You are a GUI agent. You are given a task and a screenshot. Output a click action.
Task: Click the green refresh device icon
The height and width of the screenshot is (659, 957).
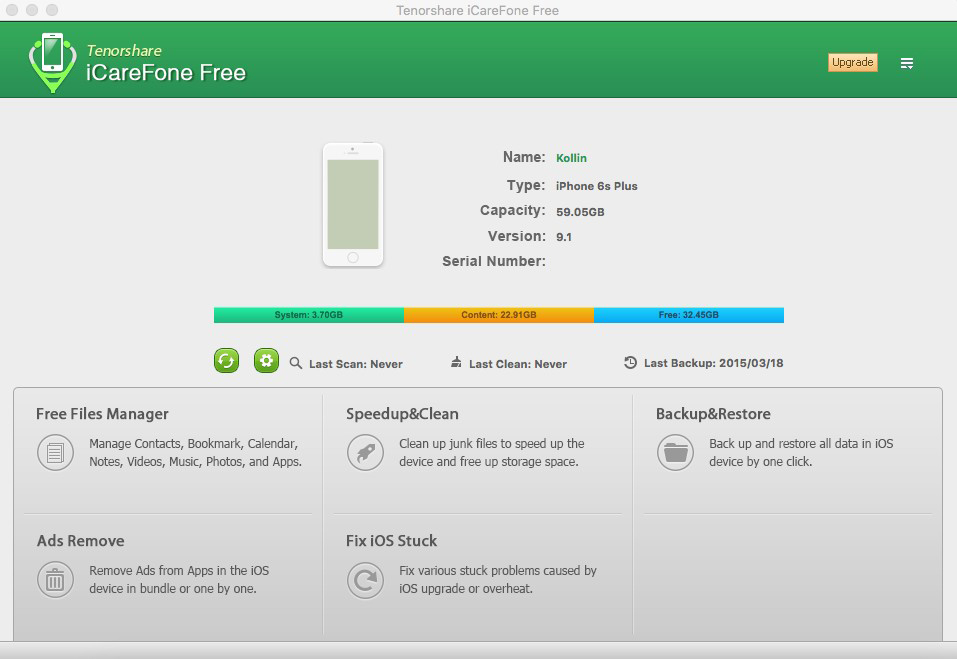227,361
